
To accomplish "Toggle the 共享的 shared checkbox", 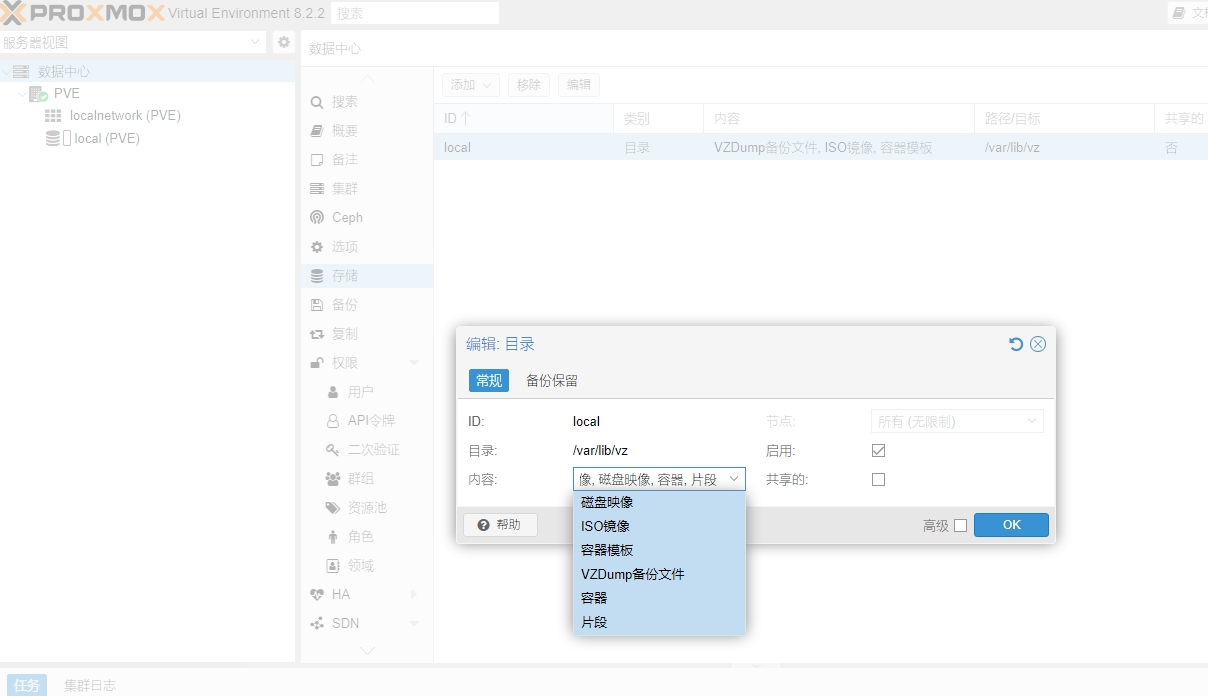I will [878, 479].
